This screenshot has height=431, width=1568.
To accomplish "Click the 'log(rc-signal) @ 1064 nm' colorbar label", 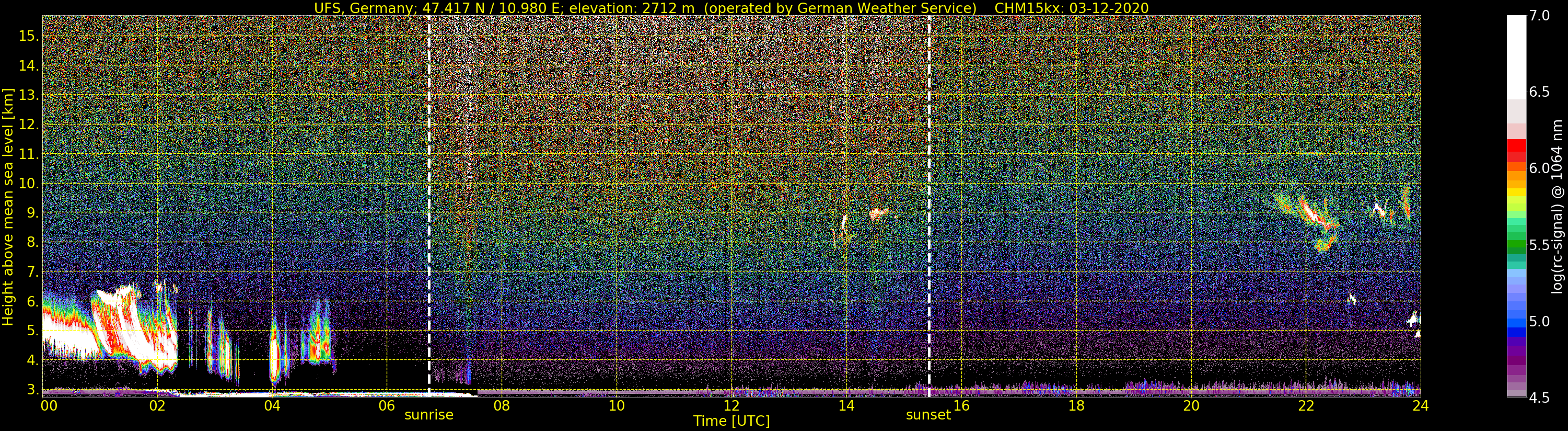I will click(x=1558, y=207).
